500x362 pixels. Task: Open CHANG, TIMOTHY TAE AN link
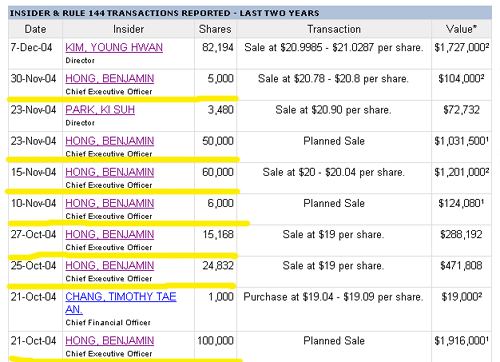[x=121, y=303]
